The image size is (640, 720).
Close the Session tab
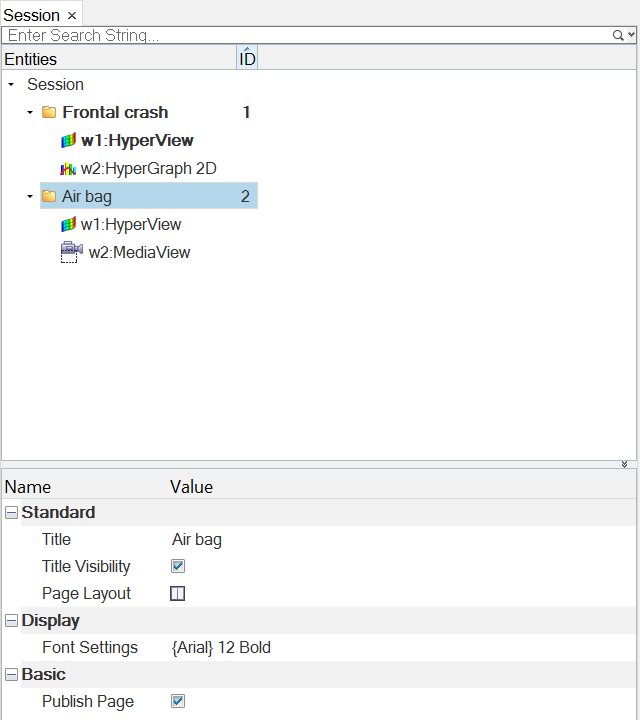click(x=72, y=16)
